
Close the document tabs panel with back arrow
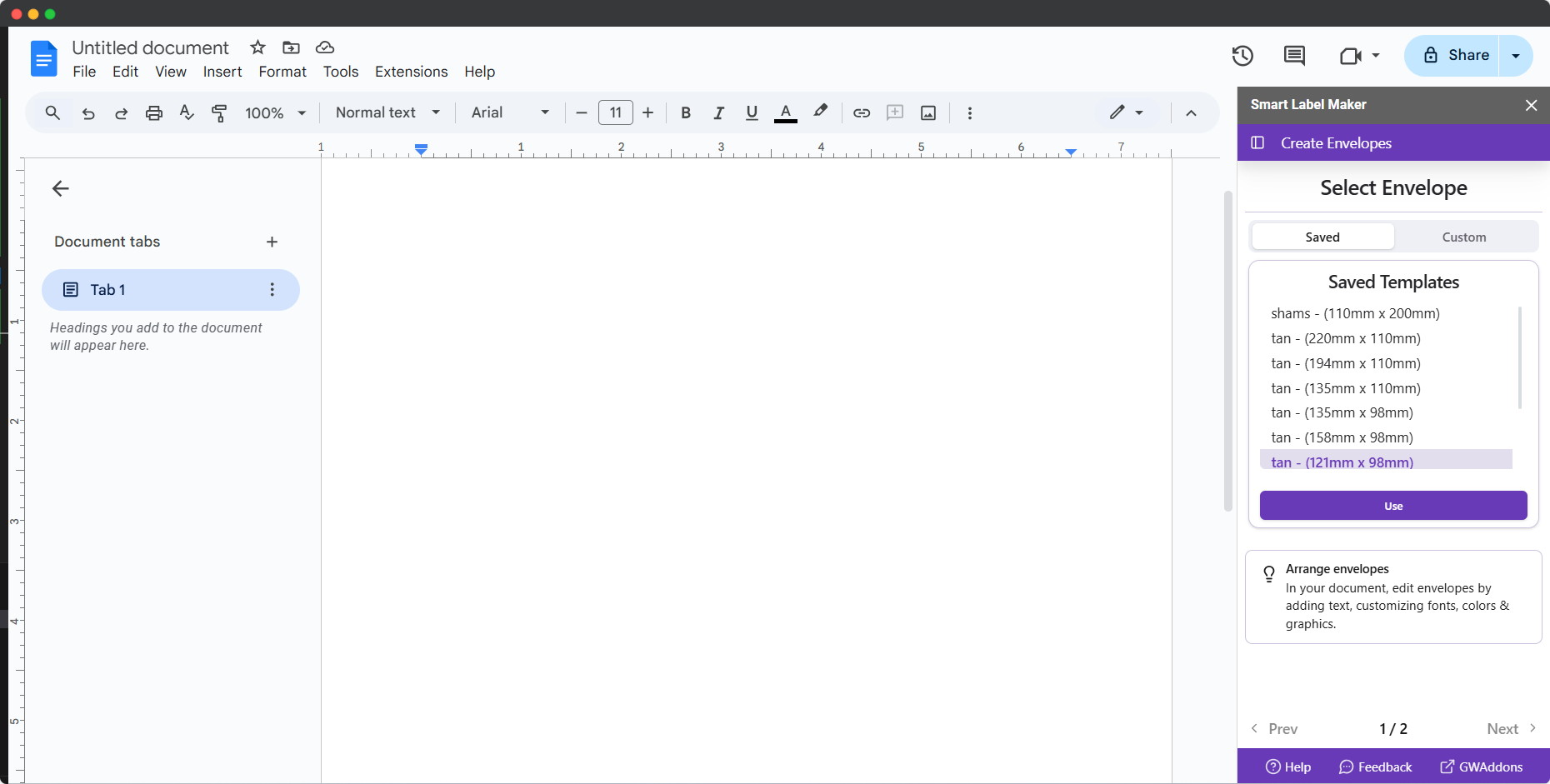(x=60, y=188)
